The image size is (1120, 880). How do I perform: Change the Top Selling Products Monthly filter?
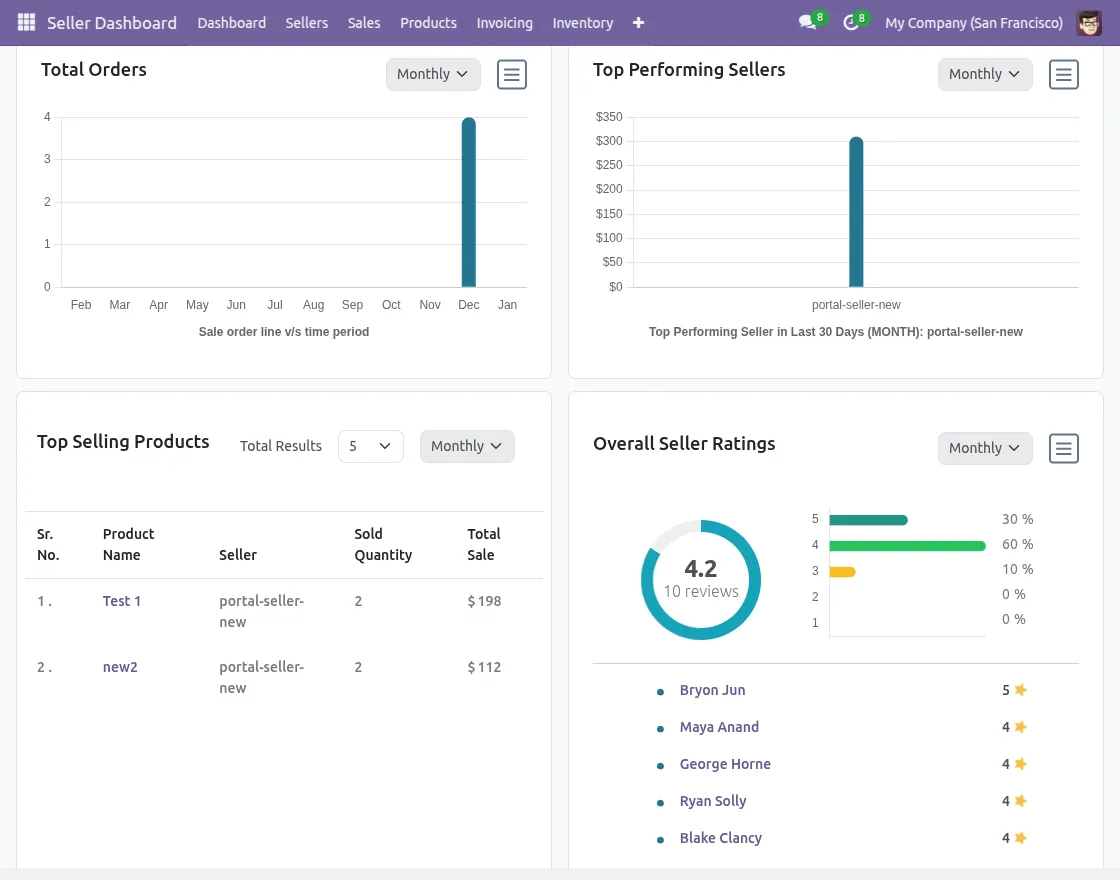coord(466,446)
